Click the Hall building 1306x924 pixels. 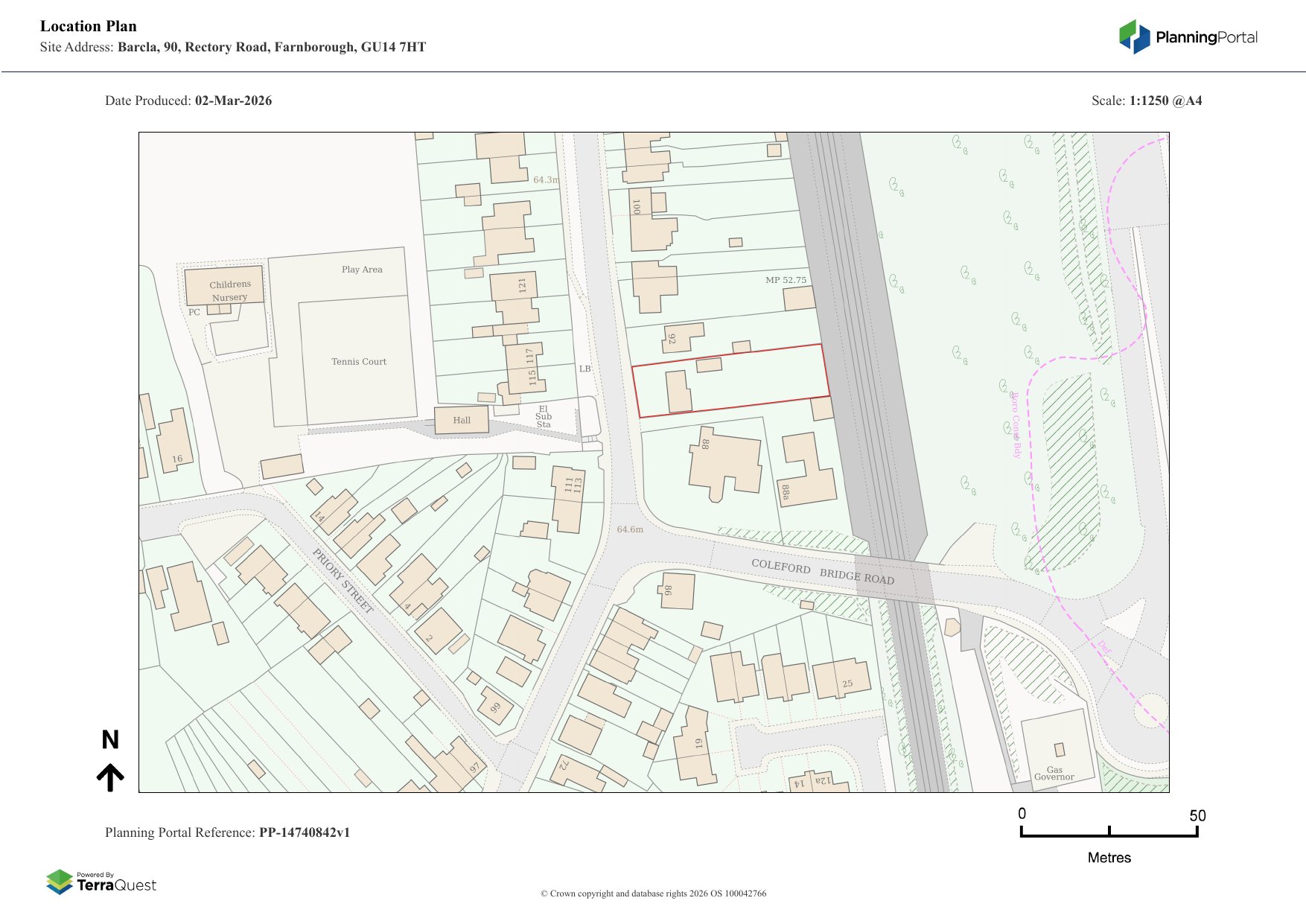[x=462, y=420]
